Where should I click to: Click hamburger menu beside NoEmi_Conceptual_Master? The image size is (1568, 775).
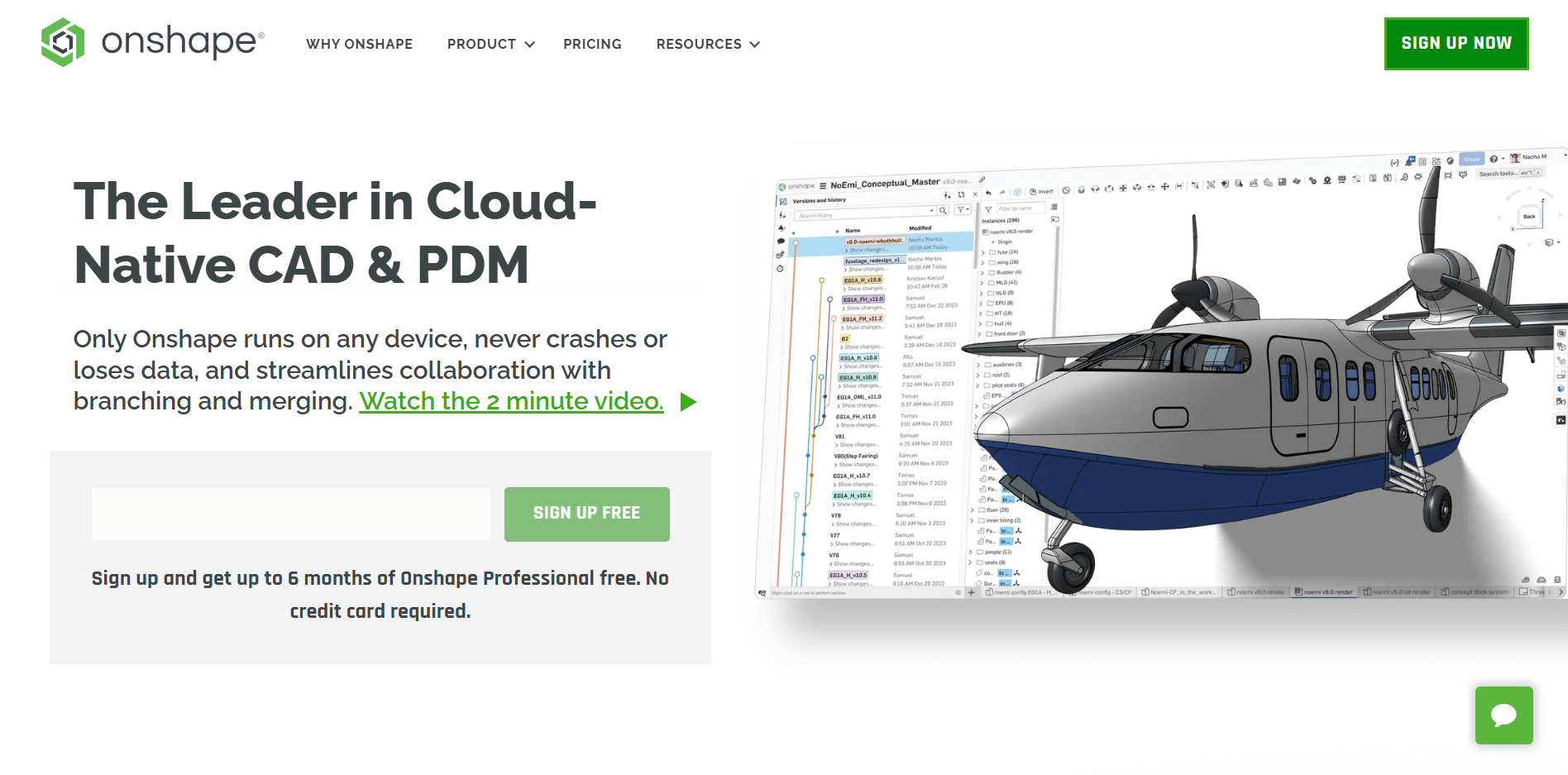pyautogui.click(x=823, y=186)
